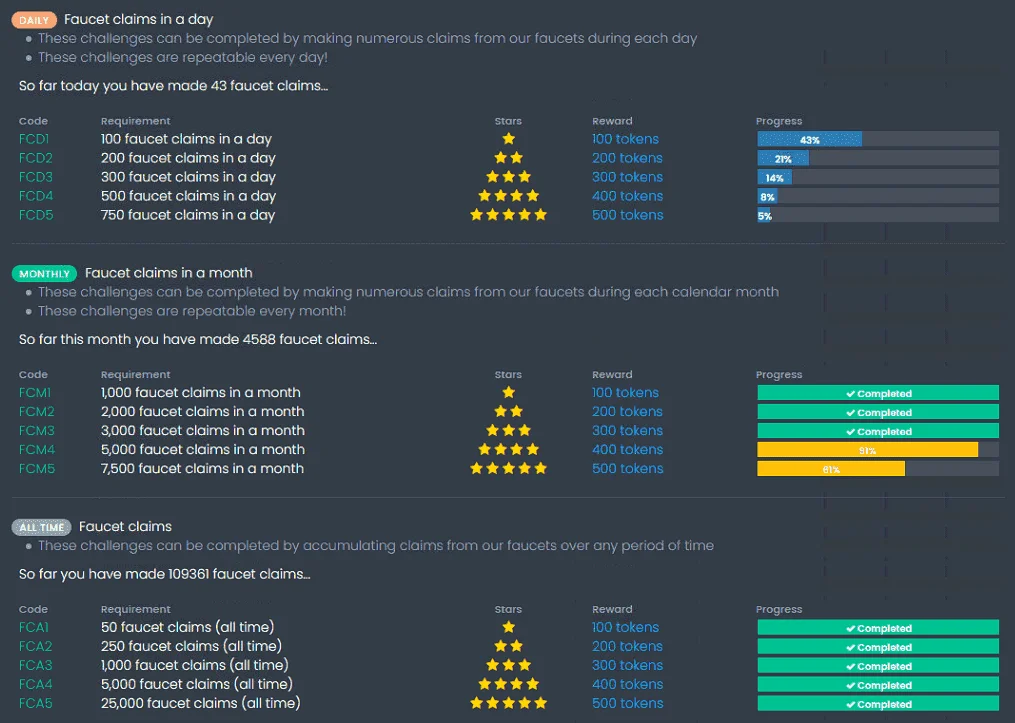Click the FCD3 code link
1015x723 pixels.
pos(36,177)
